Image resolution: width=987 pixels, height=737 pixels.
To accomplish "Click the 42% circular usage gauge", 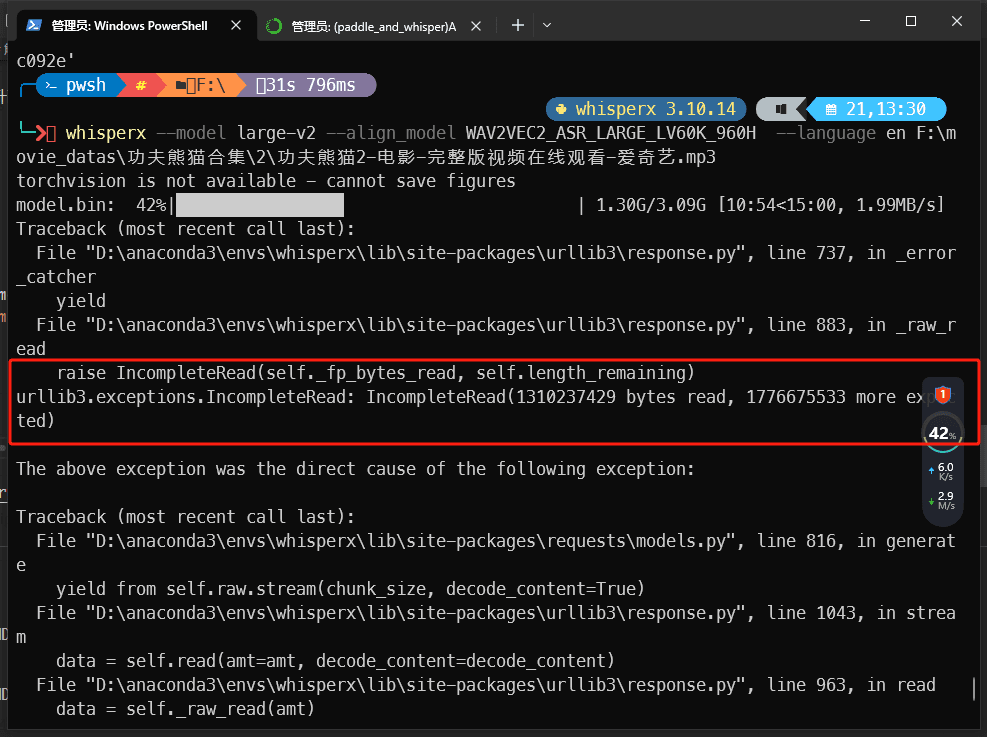I will tap(941, 433).
